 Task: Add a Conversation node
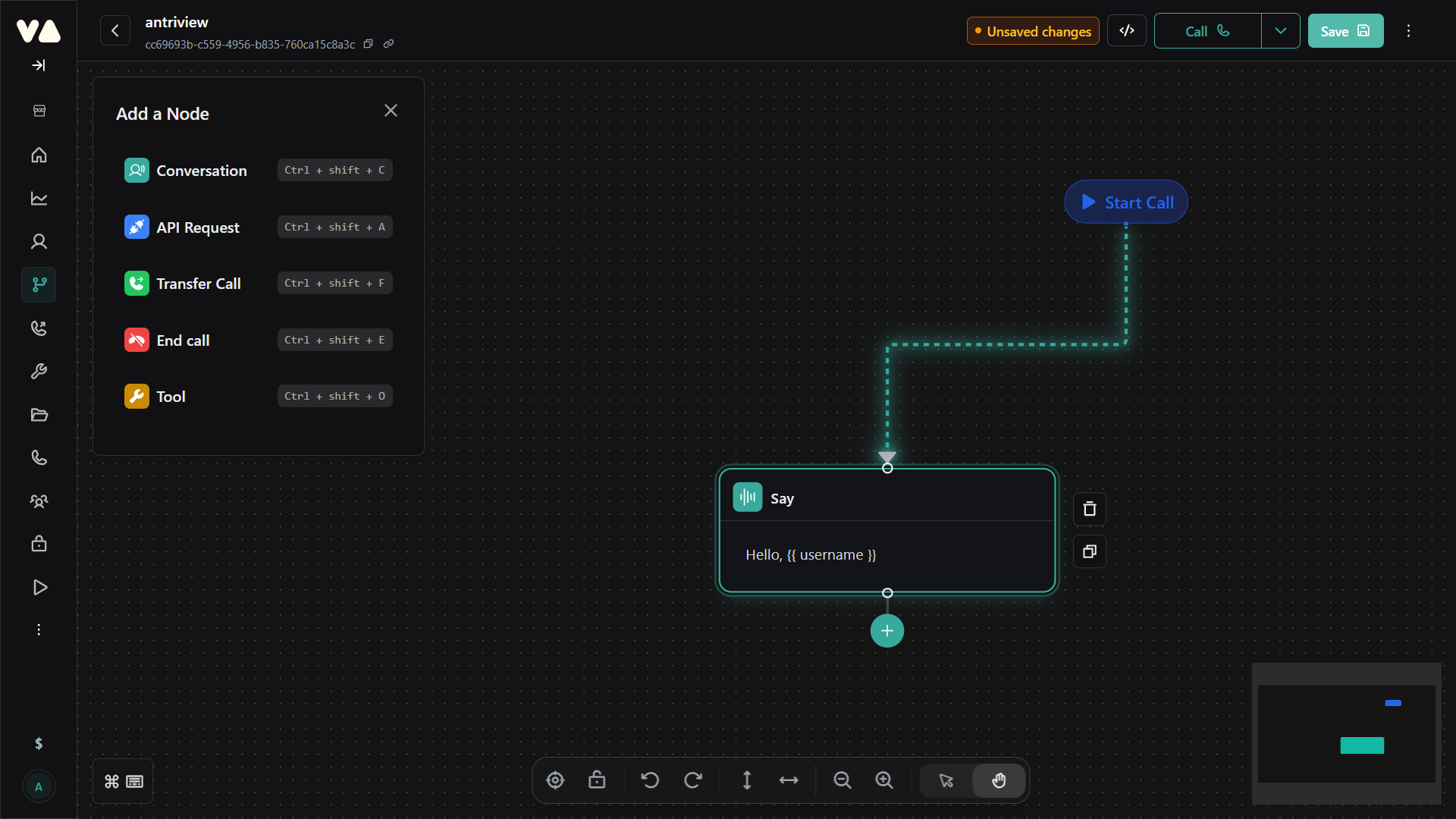[201, 171]
